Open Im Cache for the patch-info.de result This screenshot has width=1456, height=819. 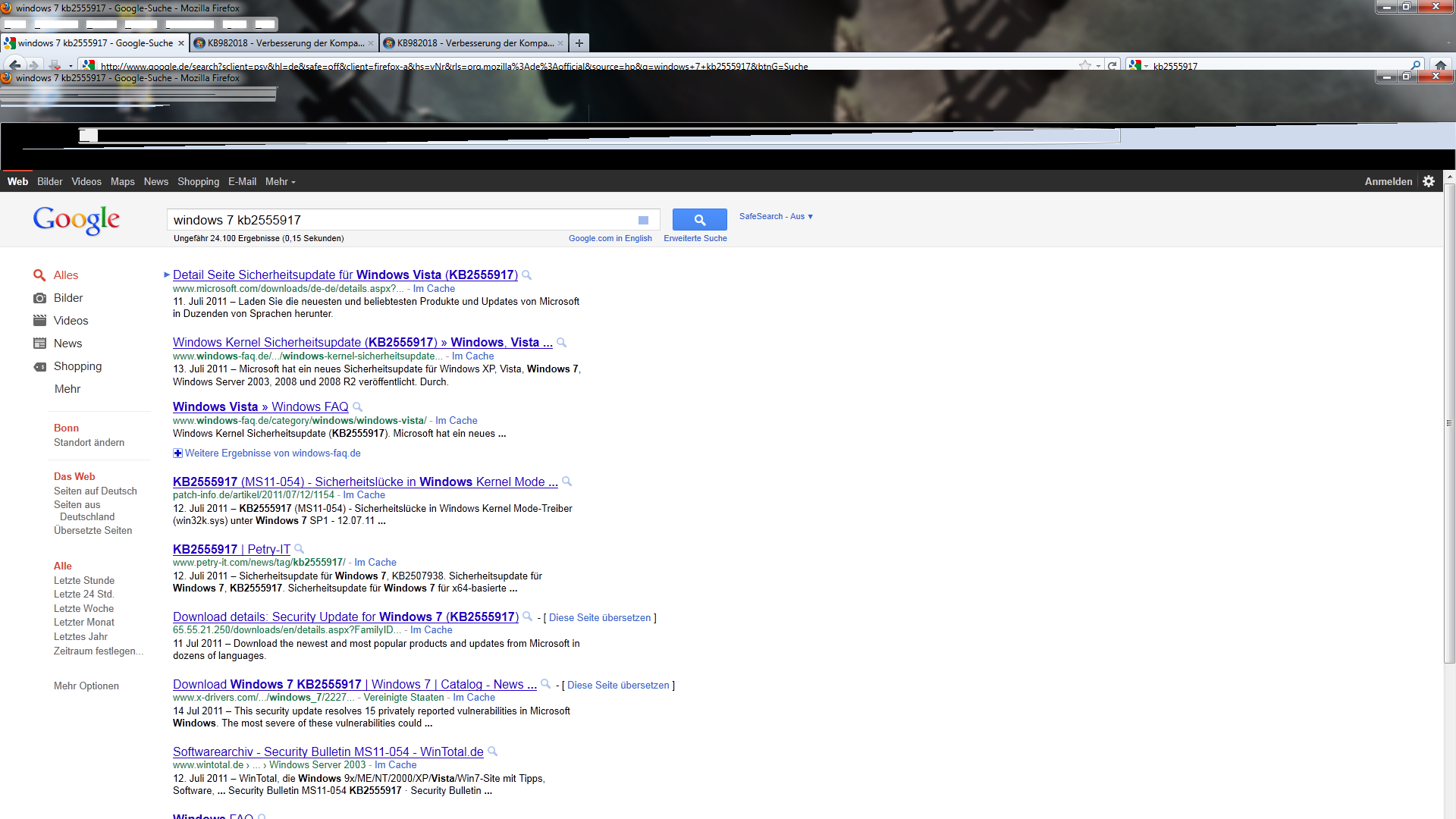tap(364, 495)
